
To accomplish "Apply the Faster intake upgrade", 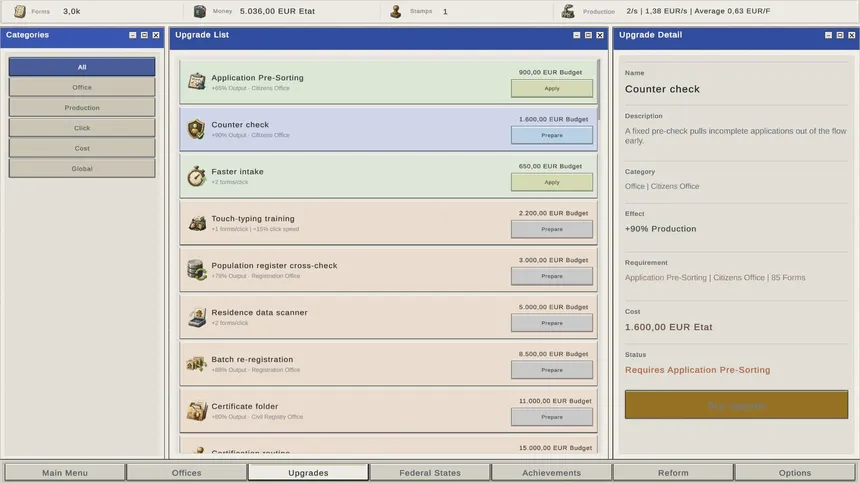I will (x=552, y=182).
